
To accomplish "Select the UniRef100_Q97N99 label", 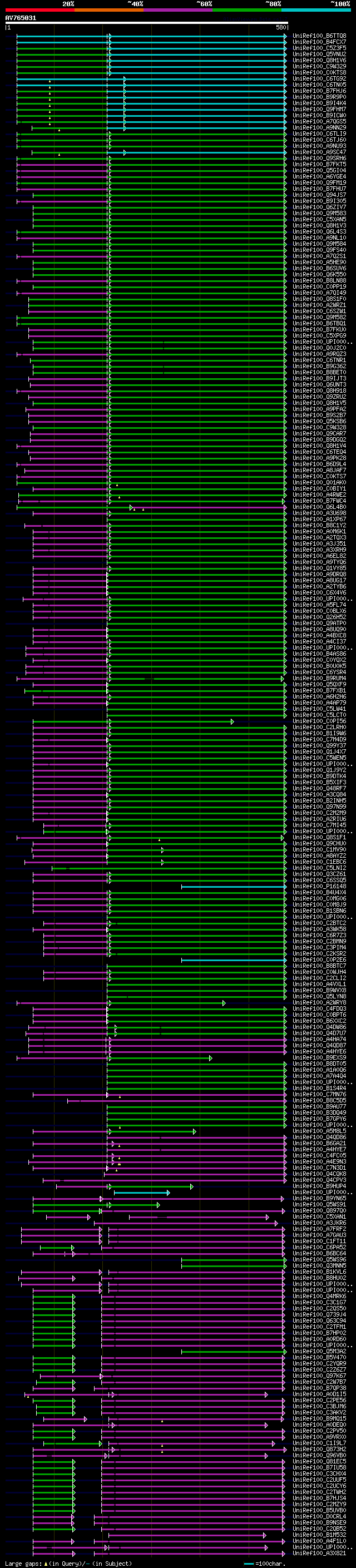I will 319,807.
